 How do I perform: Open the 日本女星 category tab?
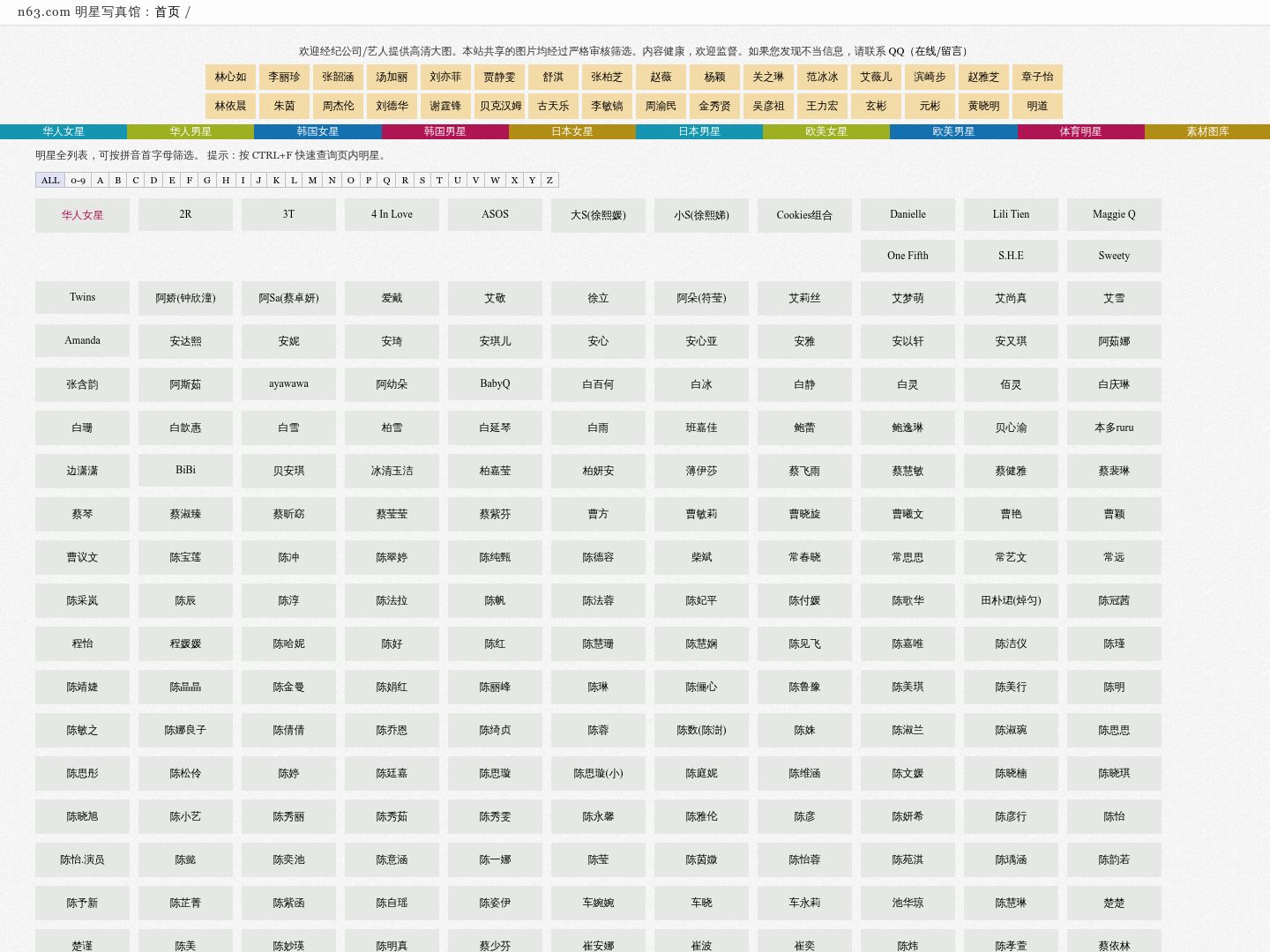(572, 131)
